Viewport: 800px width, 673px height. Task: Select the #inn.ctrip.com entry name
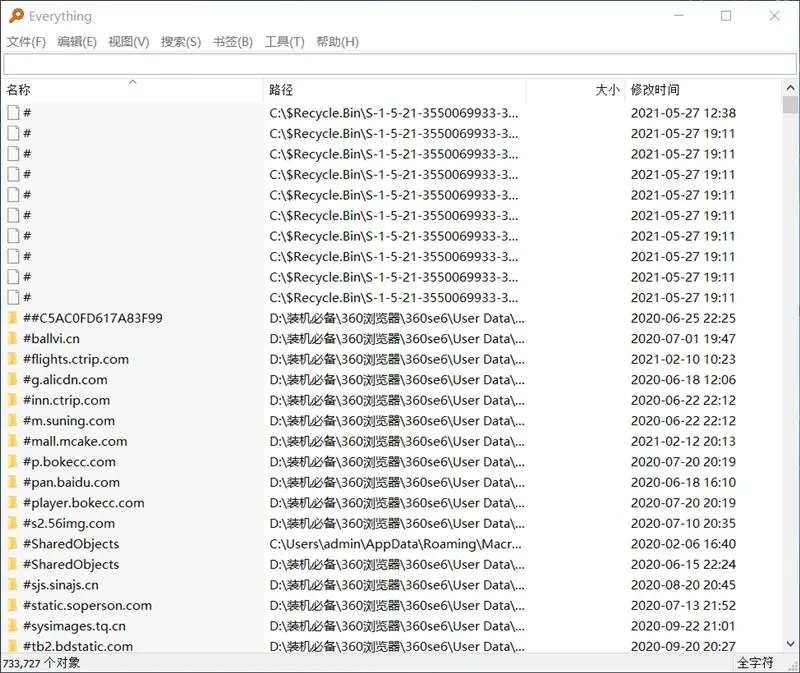(66, 400)
